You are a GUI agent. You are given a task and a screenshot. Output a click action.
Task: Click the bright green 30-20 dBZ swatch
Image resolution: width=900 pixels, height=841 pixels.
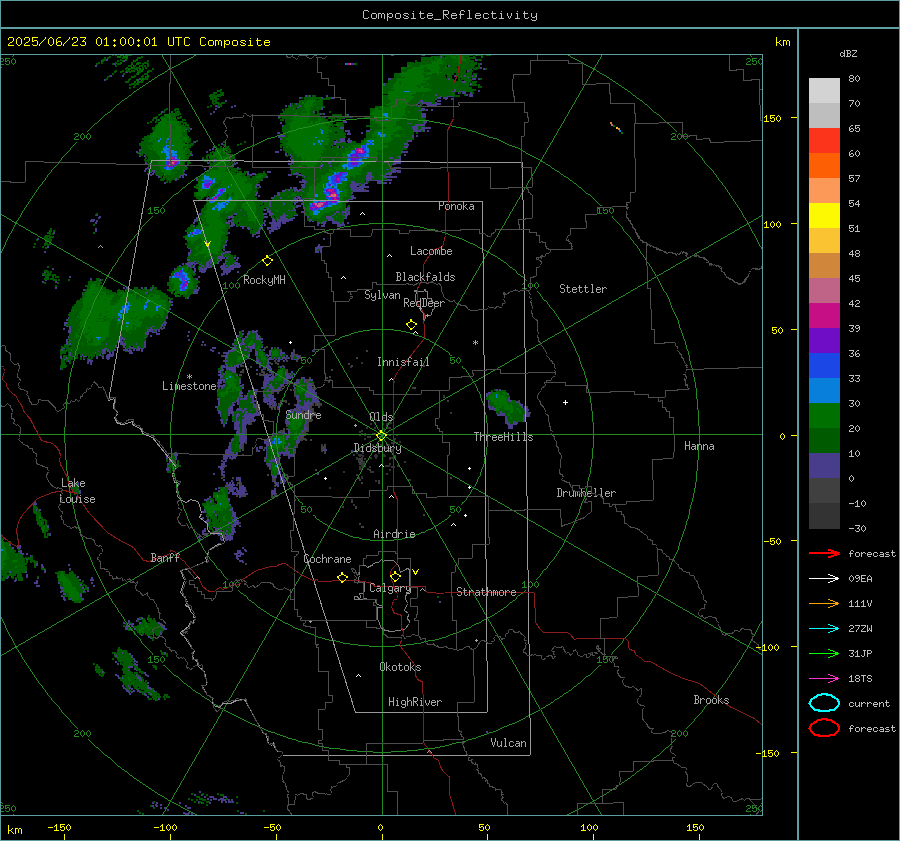point(824,416)
